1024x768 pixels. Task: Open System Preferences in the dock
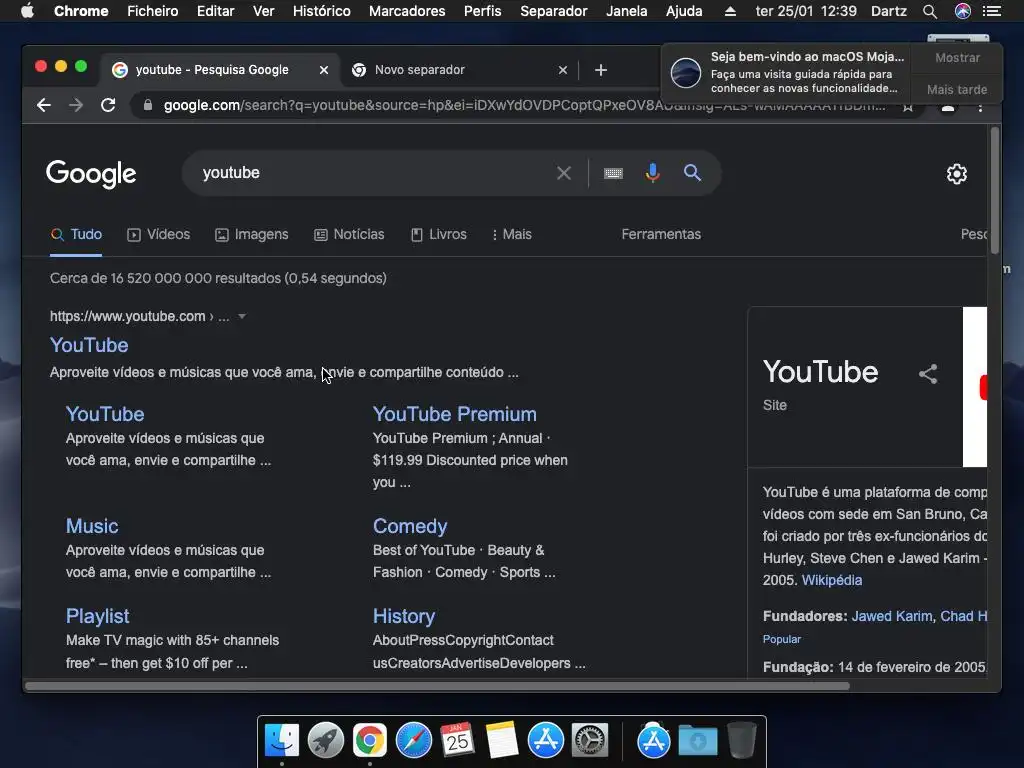tap(590, 741)
